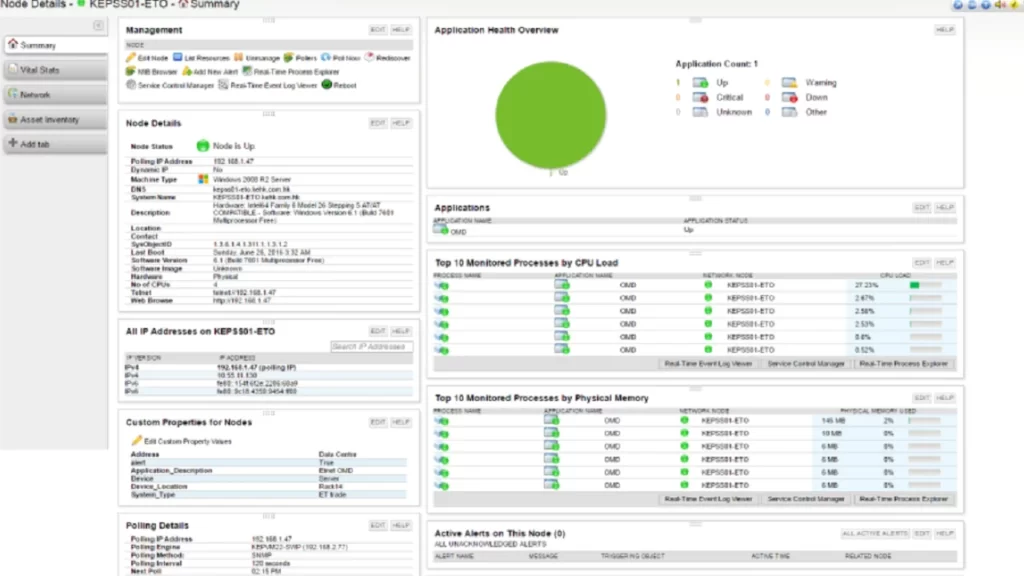The image size is (1024, 576).
Task: Open Service Control Manager in Management panel
Action: [x=170, y=86]
